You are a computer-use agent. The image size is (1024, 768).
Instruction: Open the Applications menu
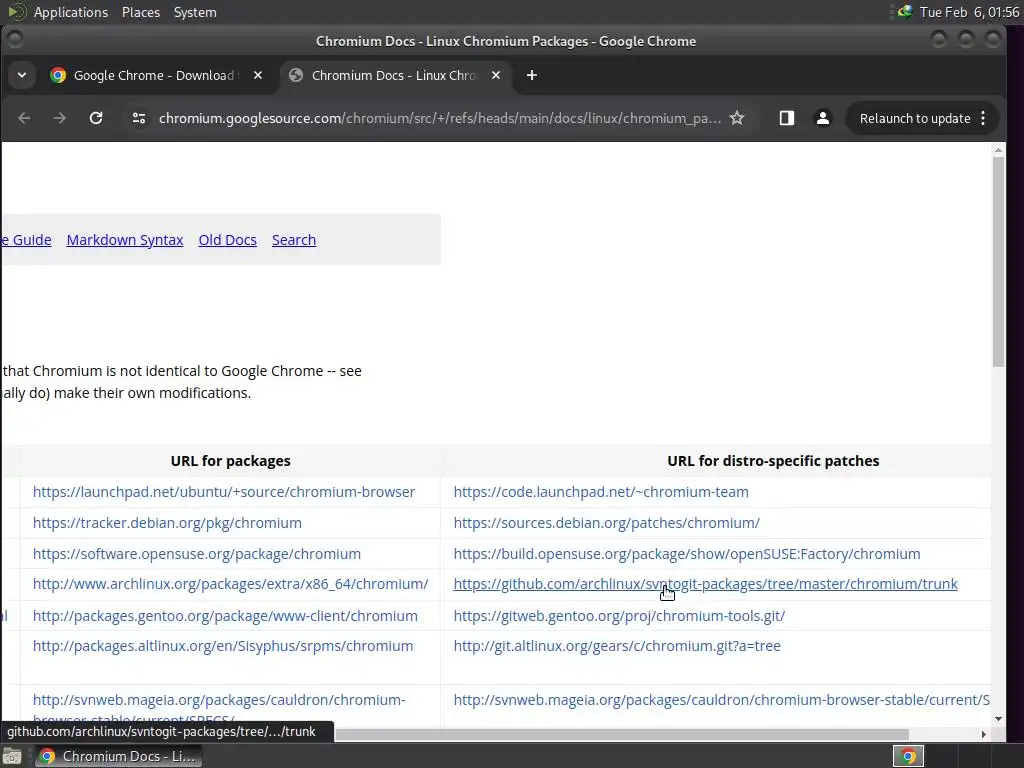[x=71, y=12]
